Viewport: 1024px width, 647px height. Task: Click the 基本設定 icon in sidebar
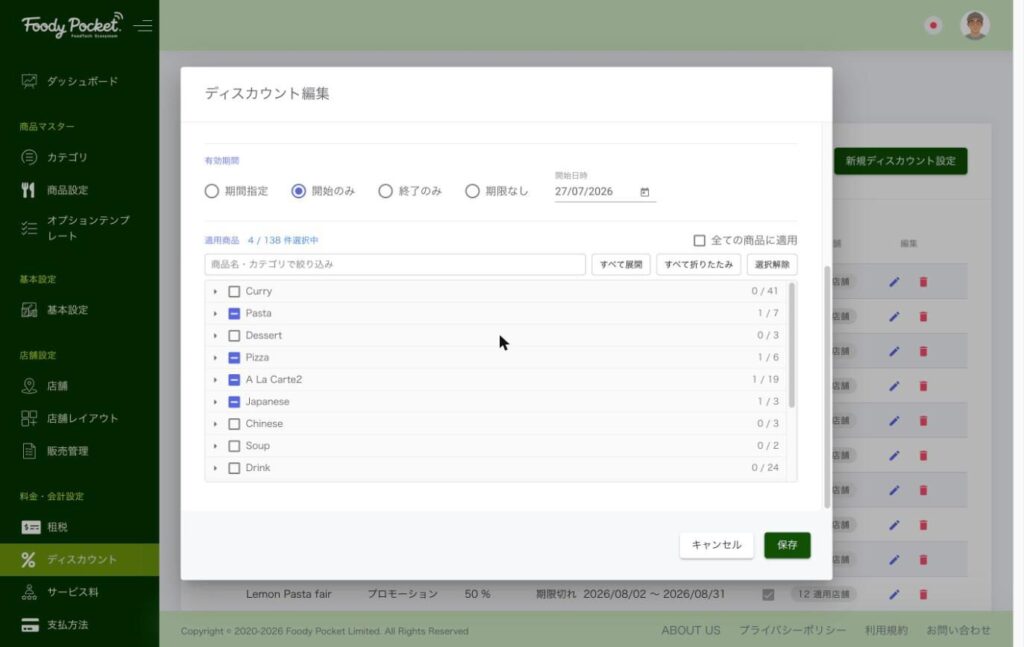(x=29, y=309)
